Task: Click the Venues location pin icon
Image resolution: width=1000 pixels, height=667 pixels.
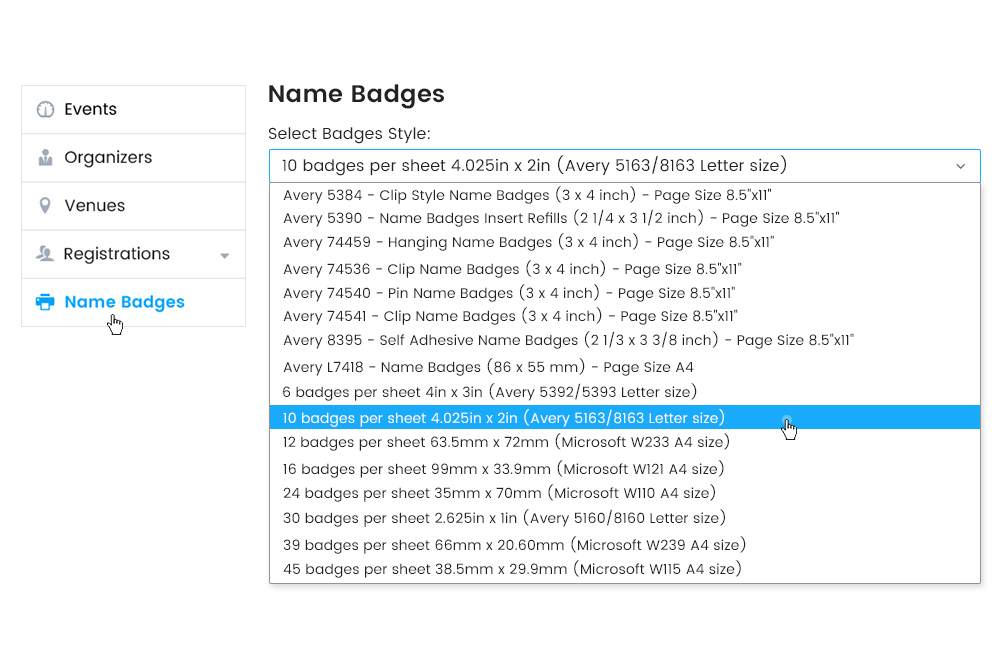Action: coord(45,205)
